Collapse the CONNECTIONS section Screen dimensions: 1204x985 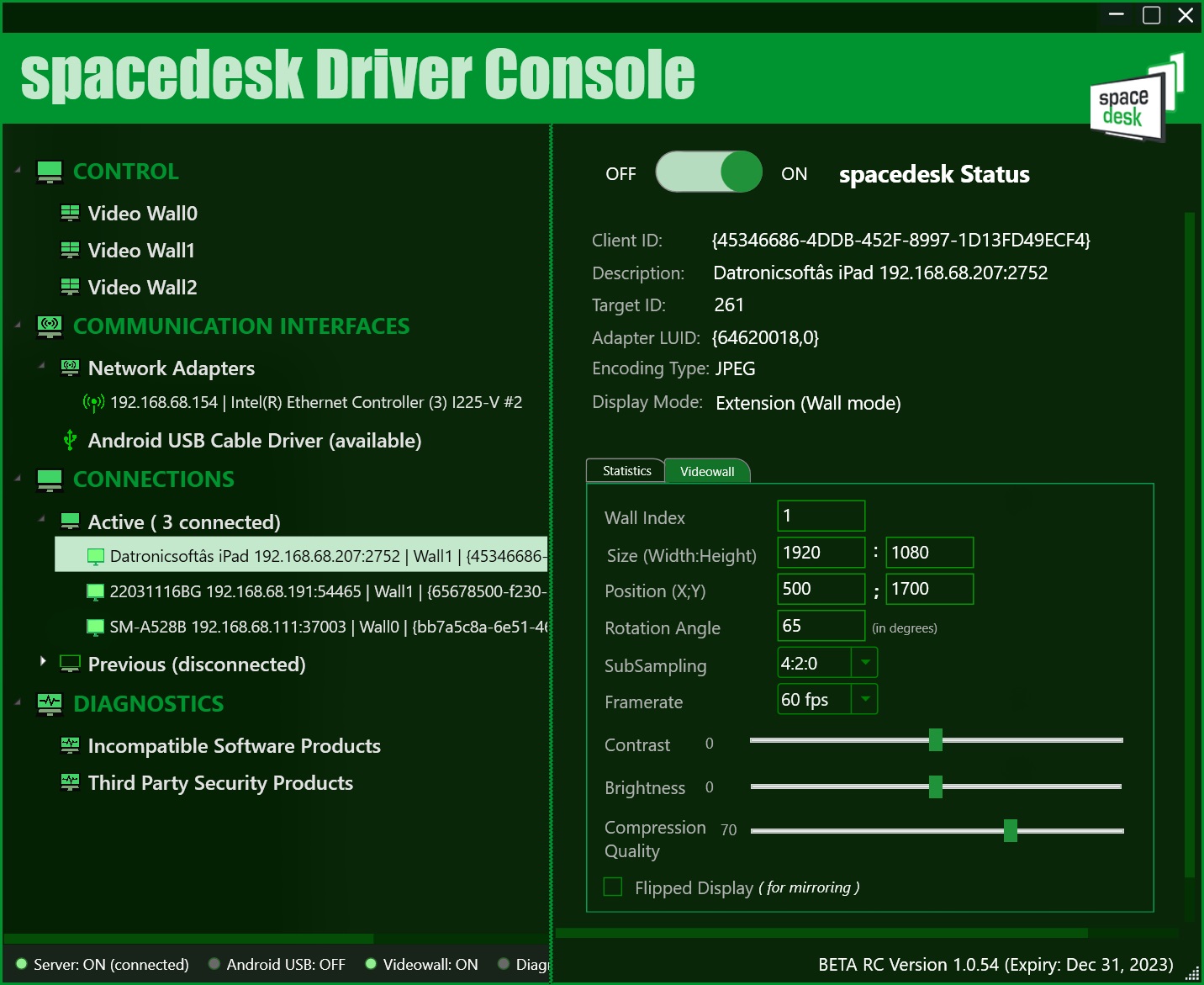[x=18, y=478]
